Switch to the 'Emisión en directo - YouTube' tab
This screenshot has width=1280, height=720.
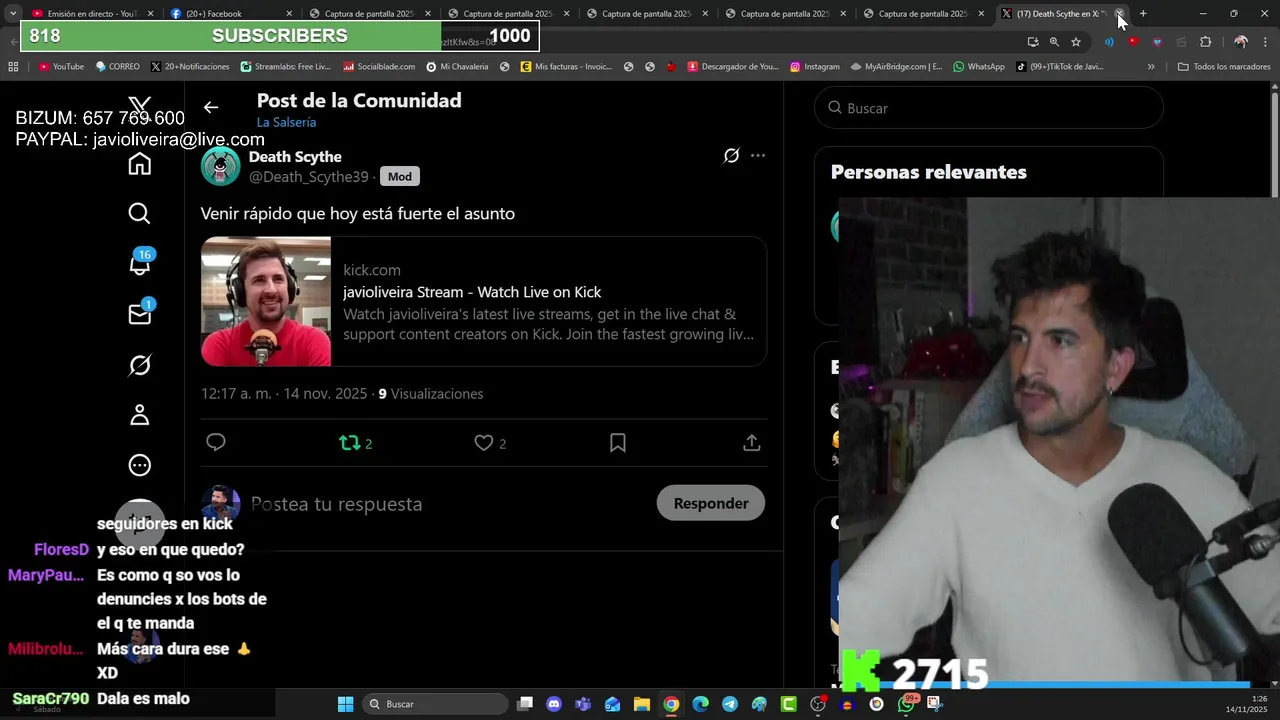92,14
